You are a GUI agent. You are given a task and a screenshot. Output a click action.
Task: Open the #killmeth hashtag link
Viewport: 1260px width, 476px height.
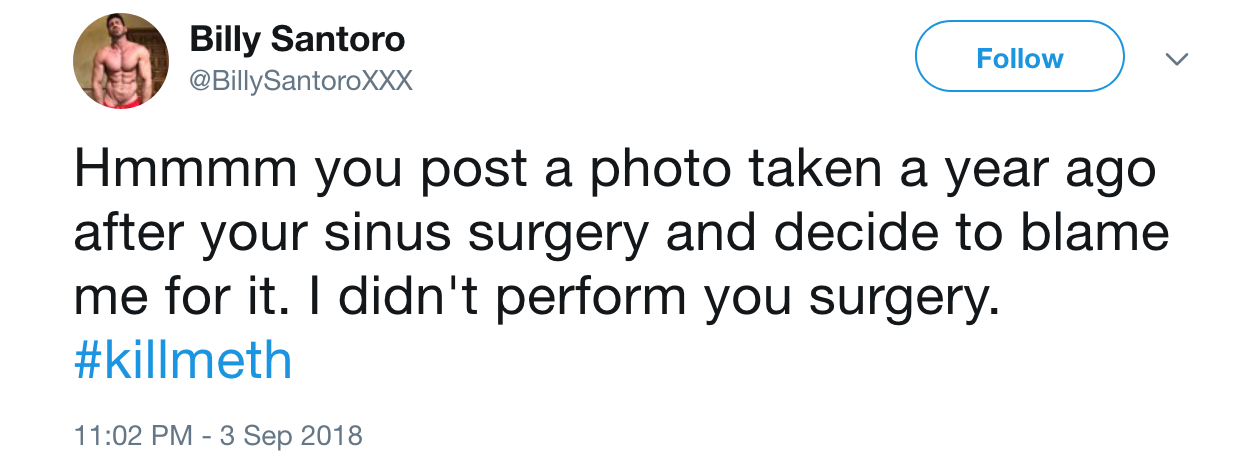click(x=184, y=361)
